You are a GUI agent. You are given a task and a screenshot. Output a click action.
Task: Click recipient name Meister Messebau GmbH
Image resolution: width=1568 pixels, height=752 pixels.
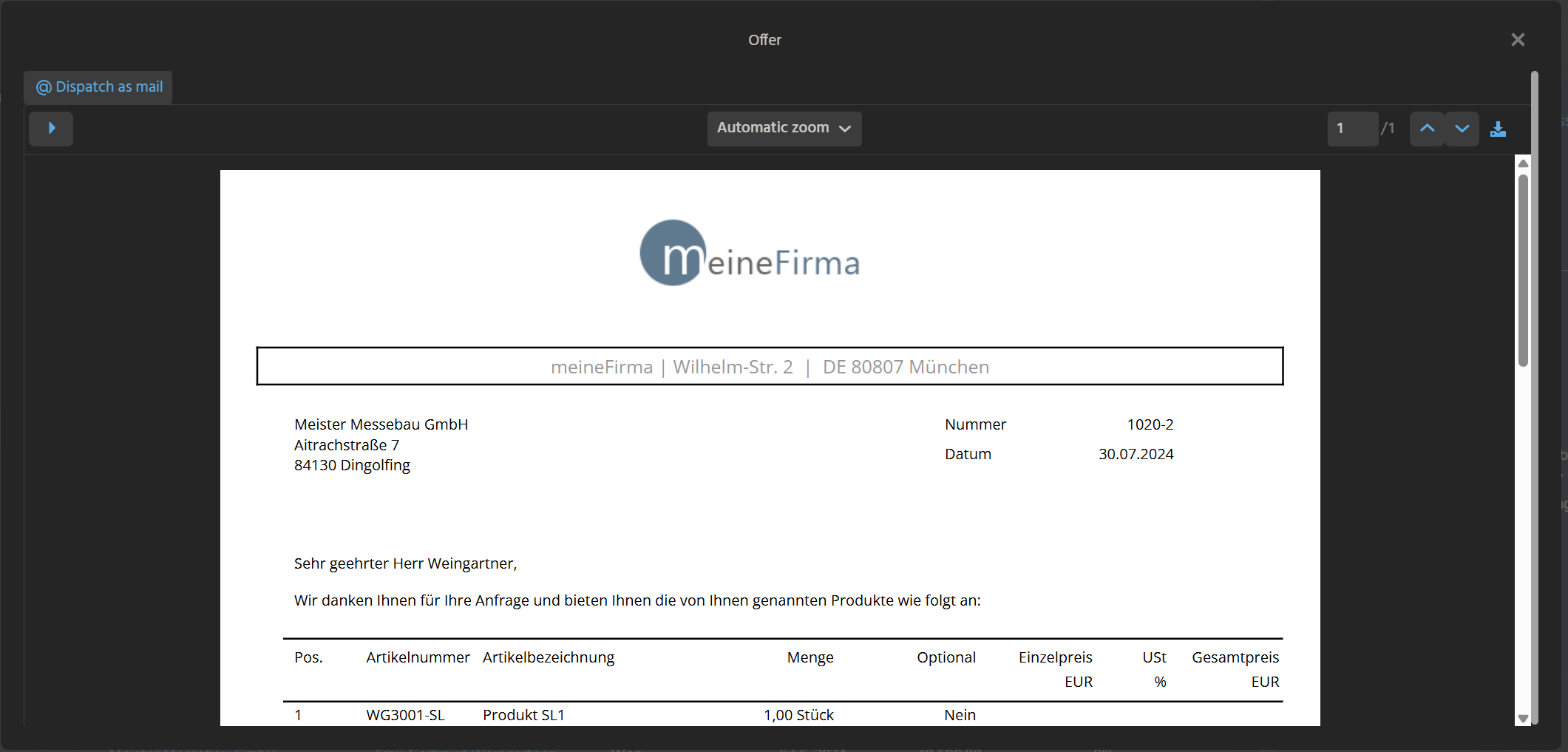point(381,424)
